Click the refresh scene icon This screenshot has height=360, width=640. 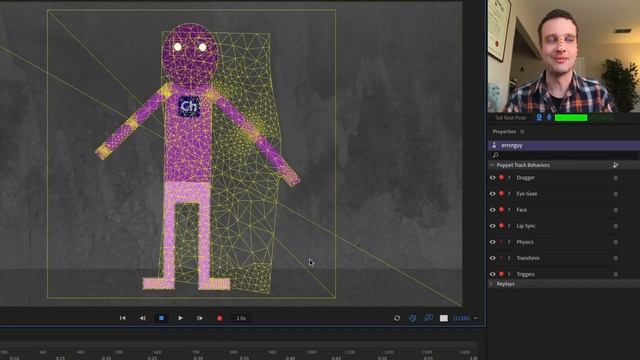pos(397,318)
